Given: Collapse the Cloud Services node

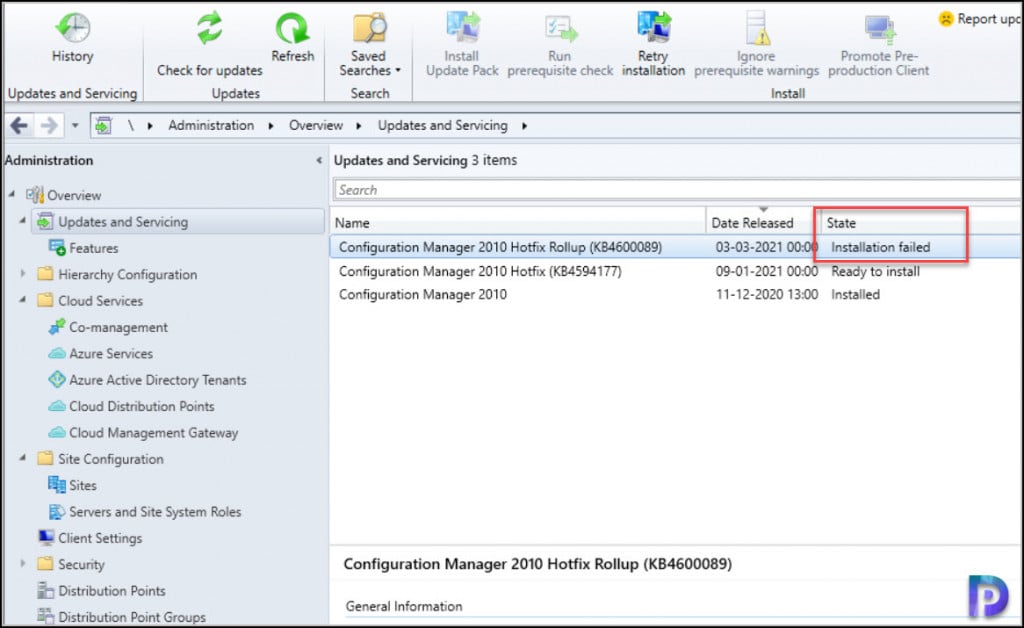Looking at the screenshot, I should pyautogui.click(x=23, y=300).
